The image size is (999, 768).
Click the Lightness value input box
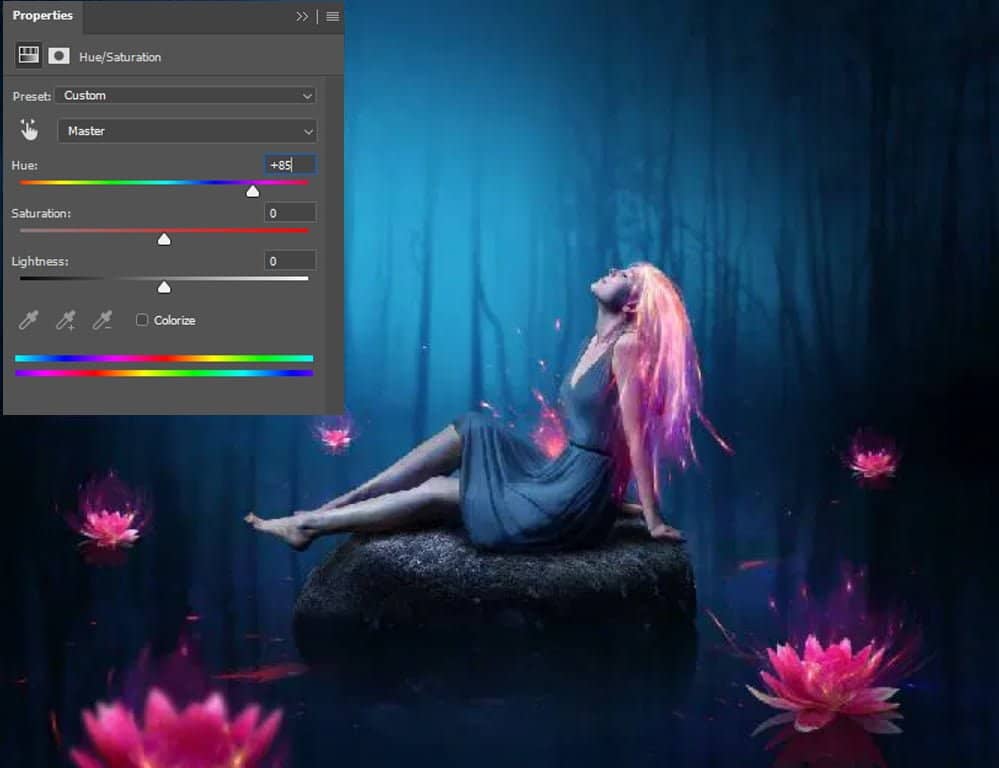tap(289, 261)
